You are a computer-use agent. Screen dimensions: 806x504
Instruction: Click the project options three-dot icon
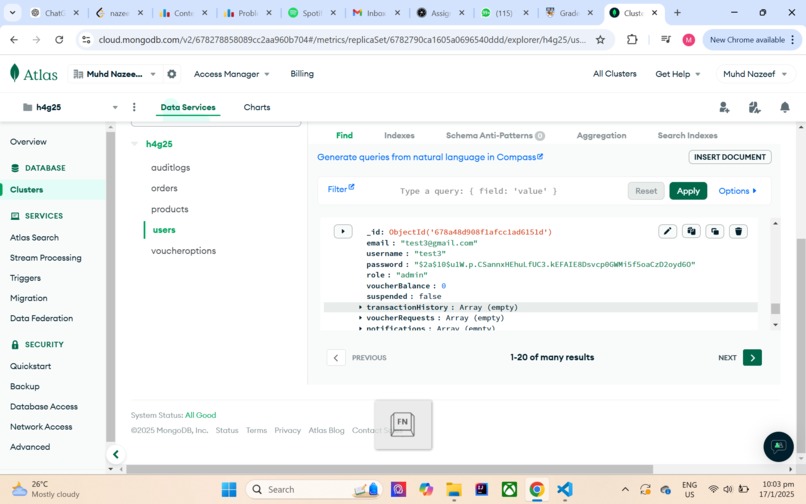[134, 107]
